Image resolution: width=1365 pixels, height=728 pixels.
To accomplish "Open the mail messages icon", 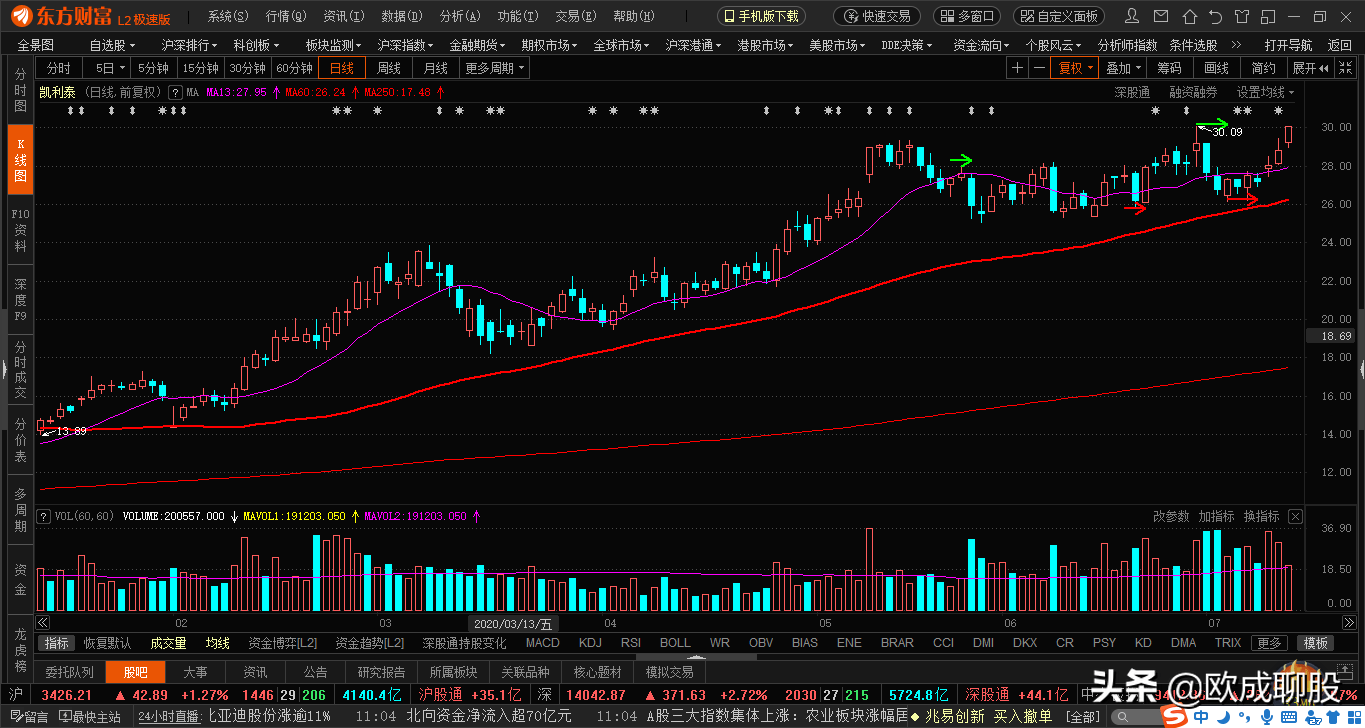I will 1159,16.
